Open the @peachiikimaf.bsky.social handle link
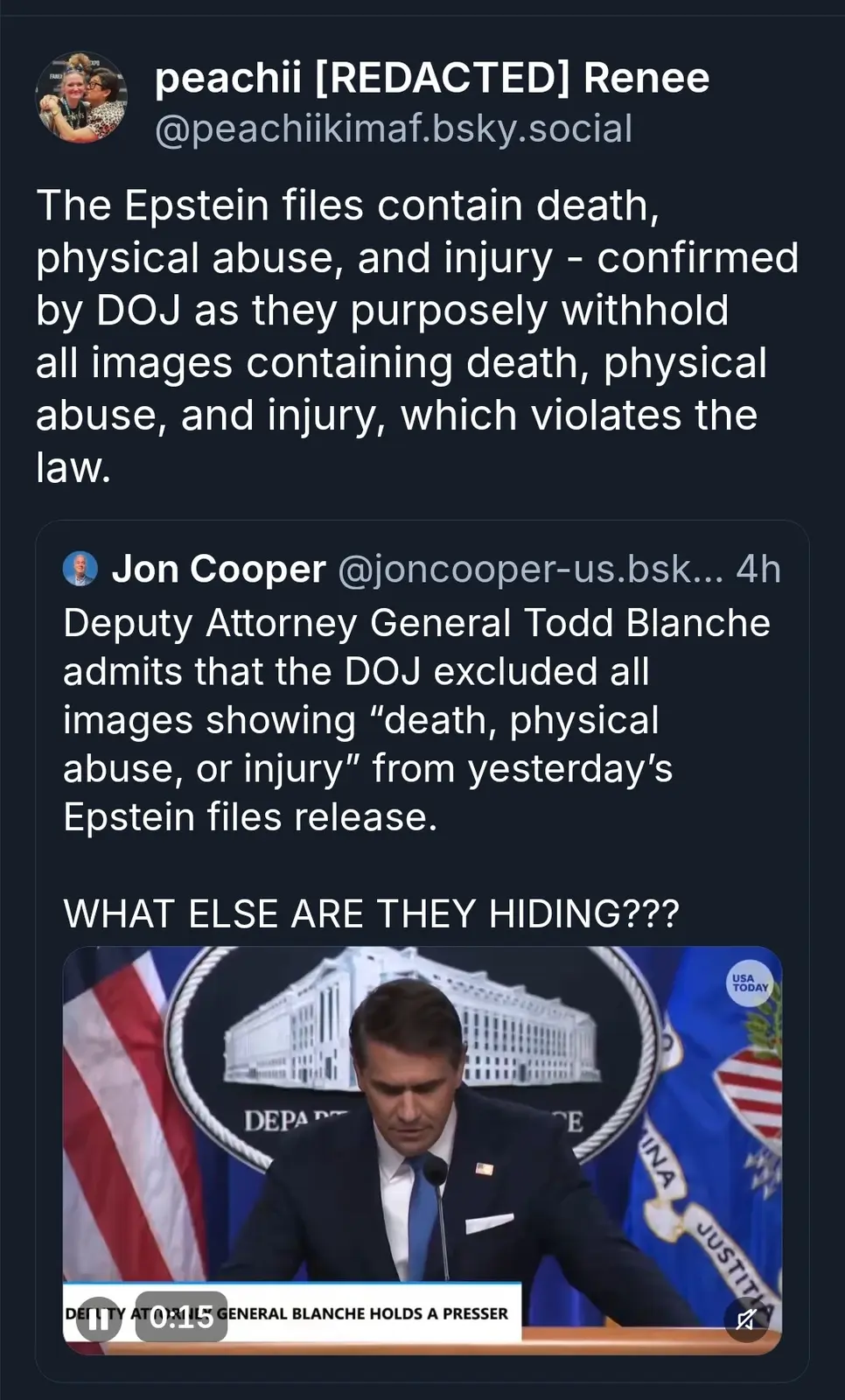845x1400 pixels. click(x=393, y=129)
